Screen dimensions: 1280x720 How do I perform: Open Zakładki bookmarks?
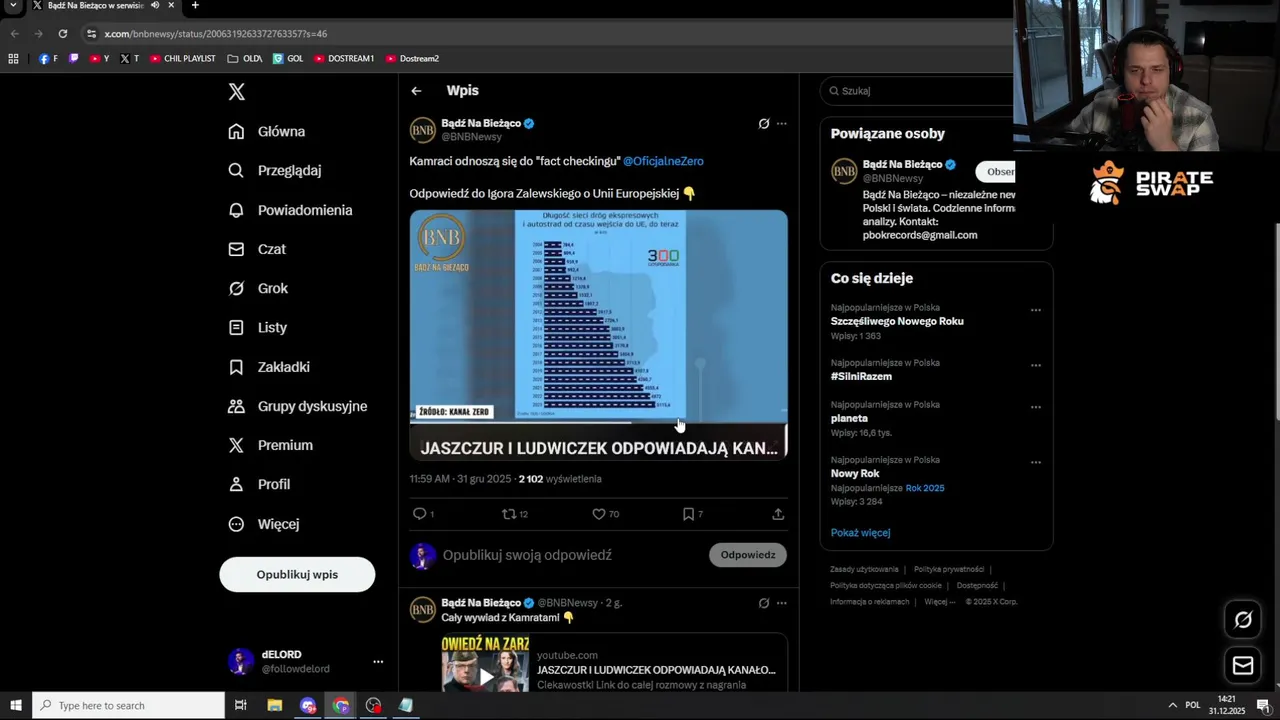click(x=269, y=367)
